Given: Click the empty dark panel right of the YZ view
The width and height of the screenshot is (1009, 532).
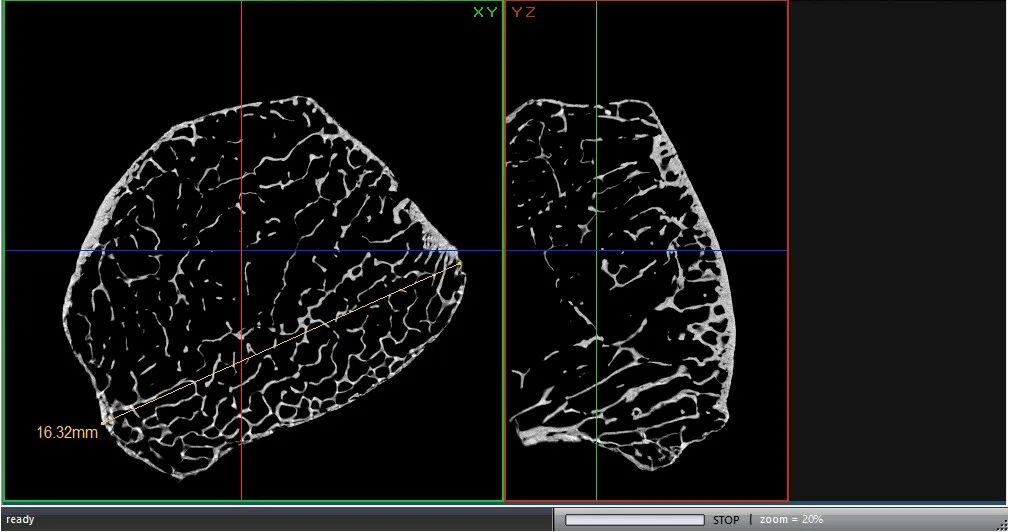Looking at the screenshot, I should (897, 250).
